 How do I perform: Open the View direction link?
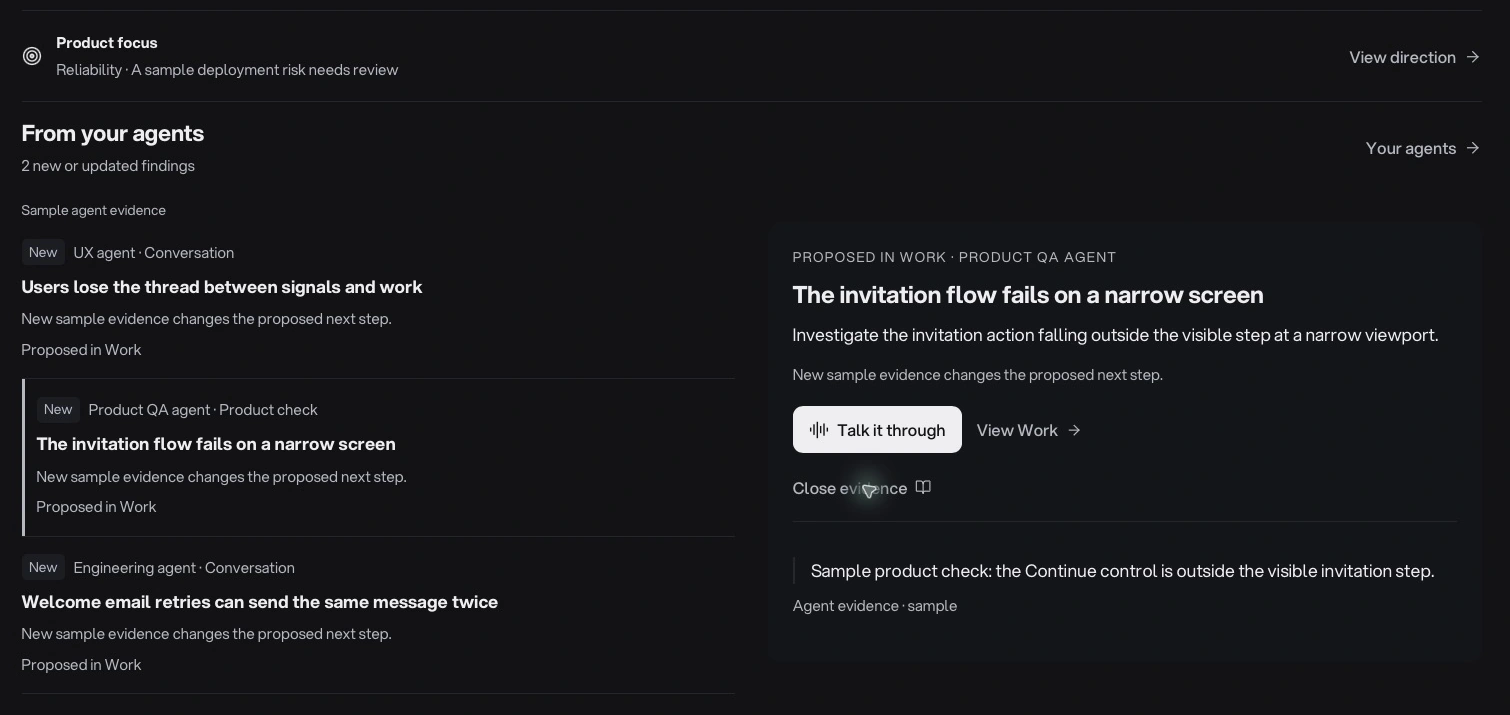point(1414,57)
